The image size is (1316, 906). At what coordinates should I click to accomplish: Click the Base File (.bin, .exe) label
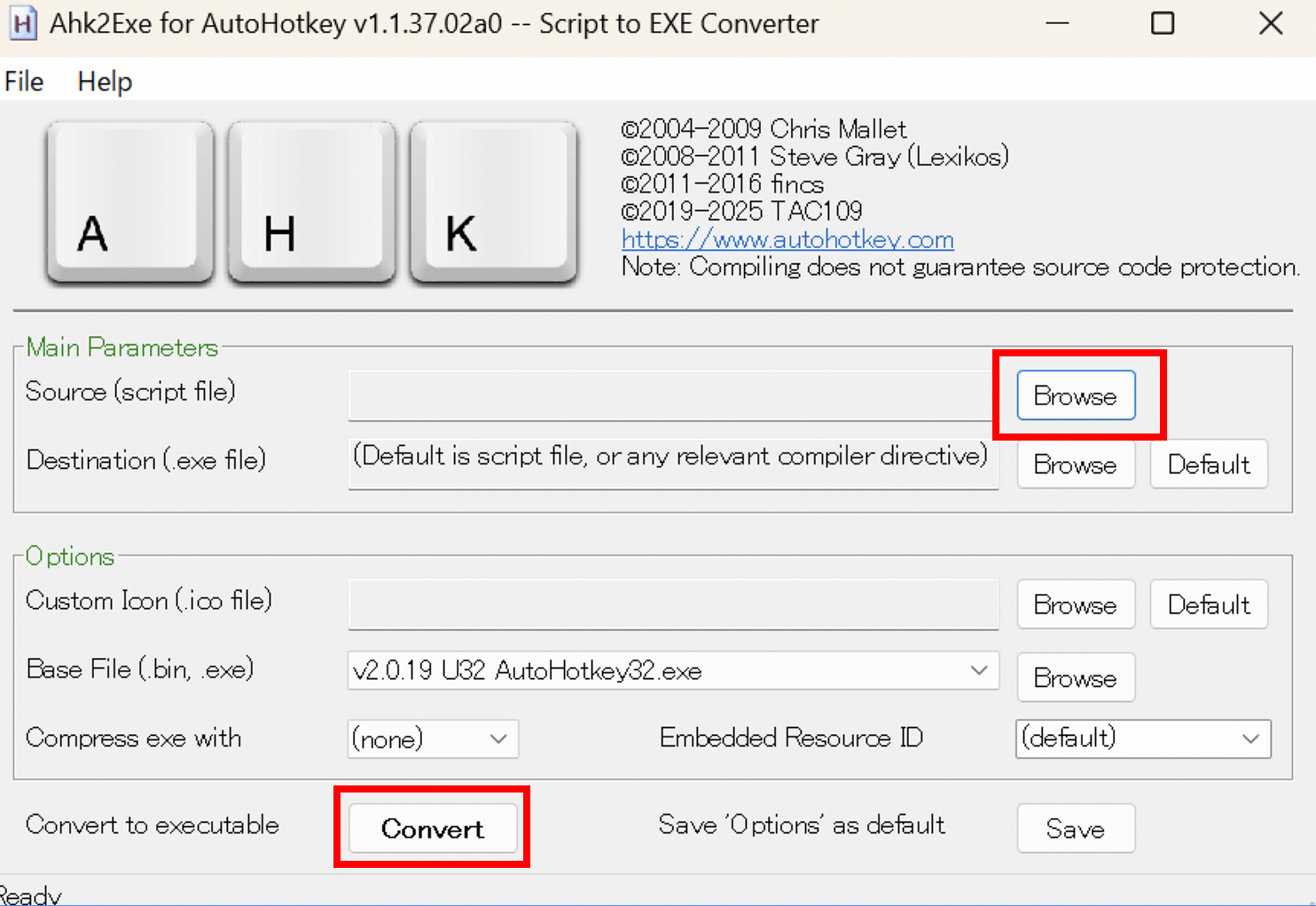tap(140, 668)
